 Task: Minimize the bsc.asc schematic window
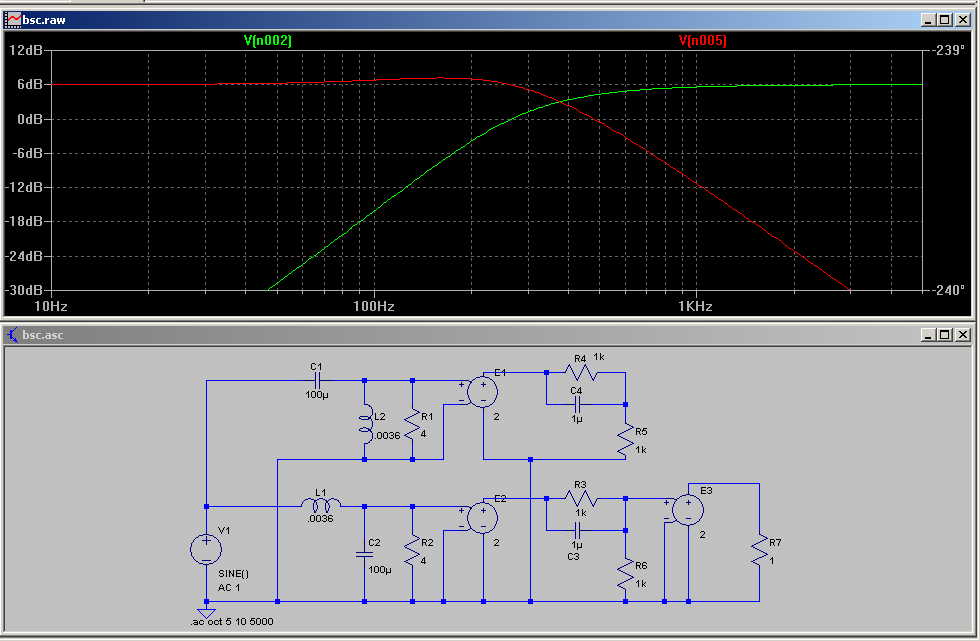click(x=928, y=335)
